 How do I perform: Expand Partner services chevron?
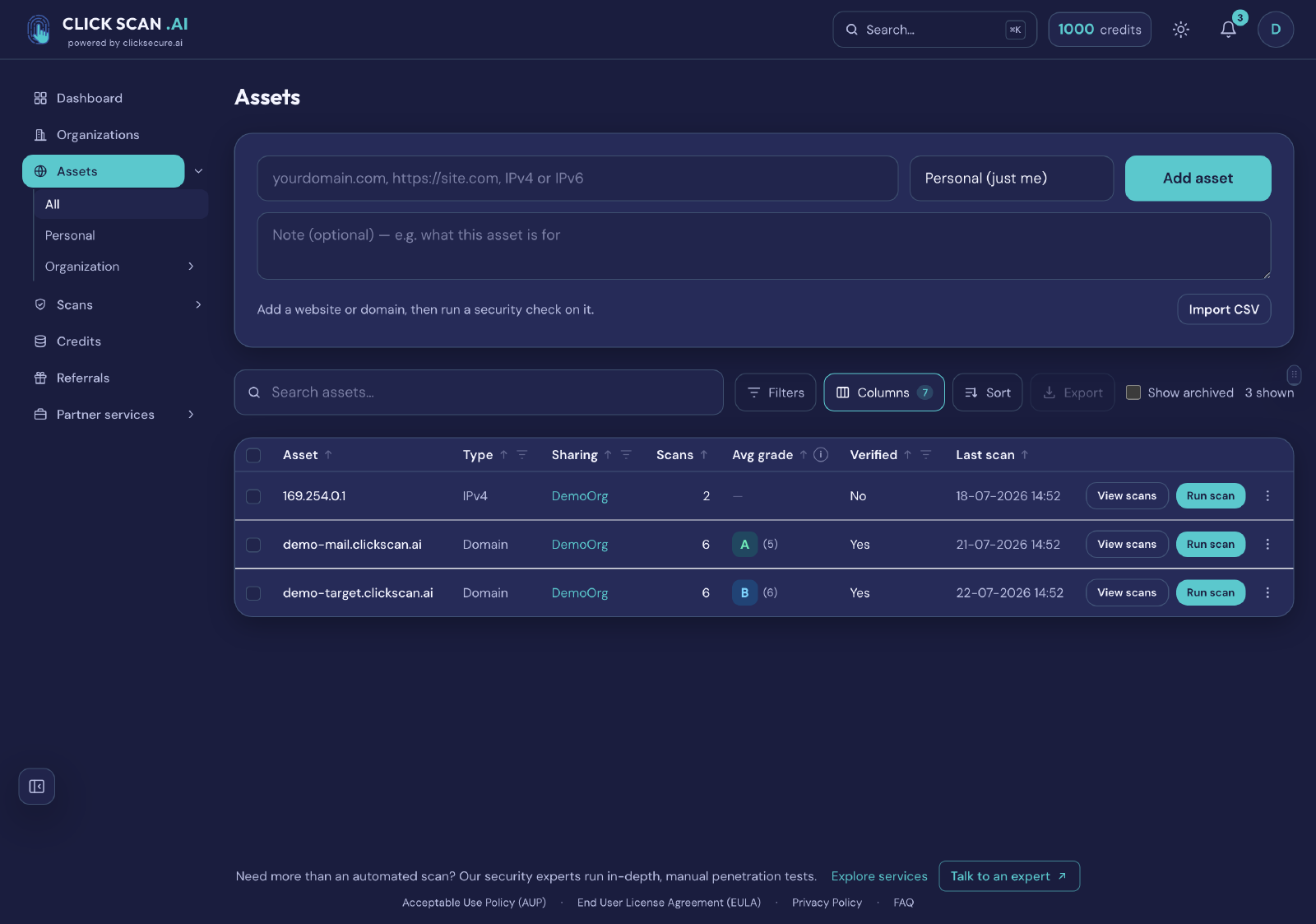[191, 415]
